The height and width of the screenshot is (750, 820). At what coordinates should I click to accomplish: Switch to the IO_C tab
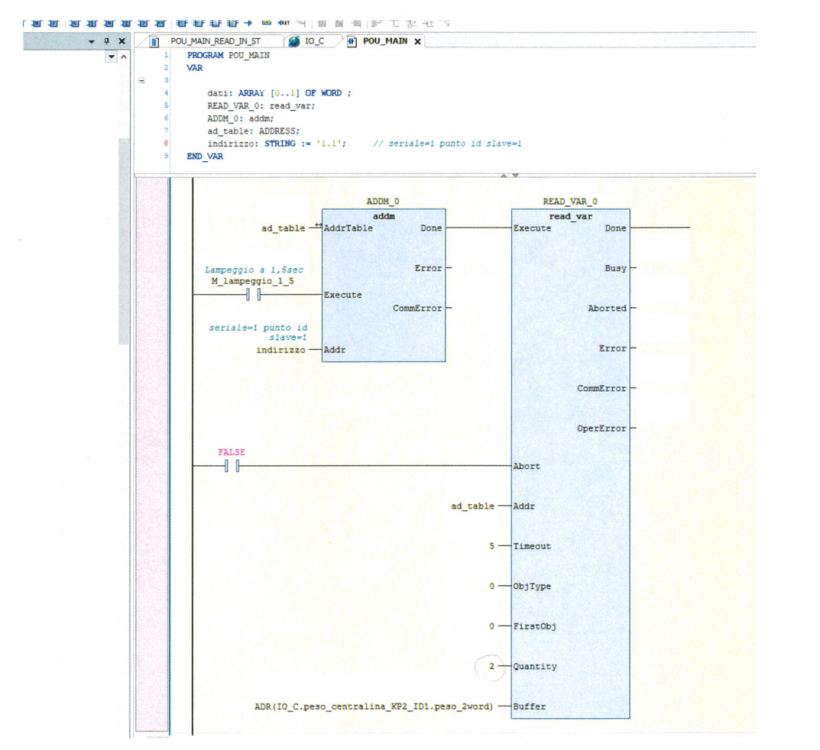[x=316, y=41]
